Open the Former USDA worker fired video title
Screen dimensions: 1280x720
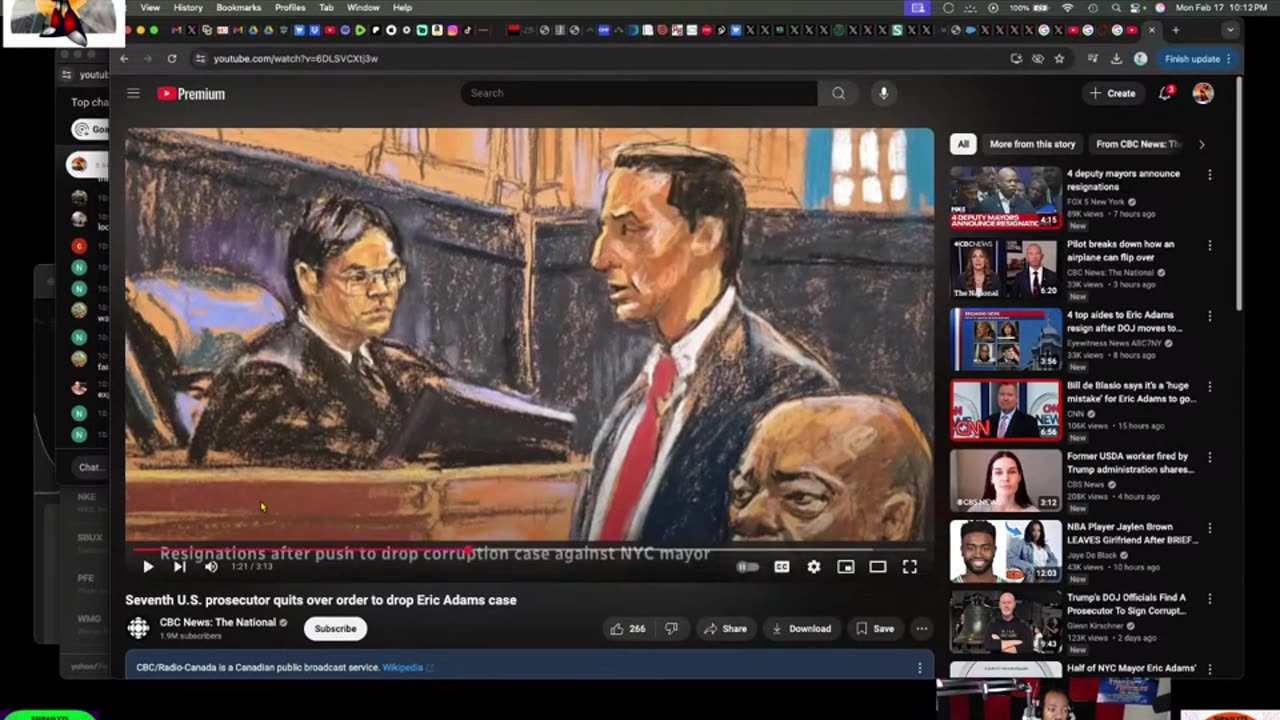point(1130,463)
